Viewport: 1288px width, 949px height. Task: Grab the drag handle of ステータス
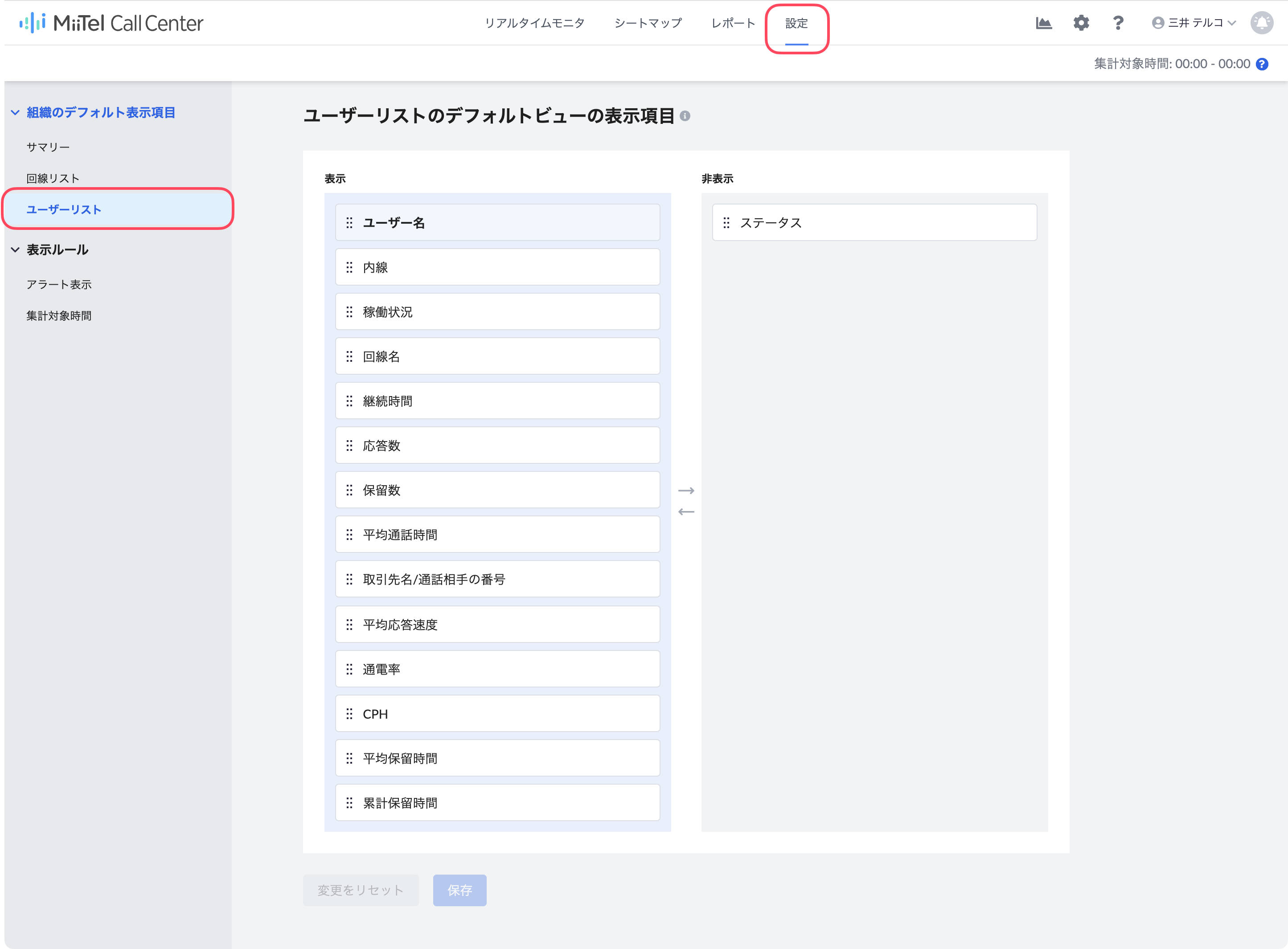[726, 223]
